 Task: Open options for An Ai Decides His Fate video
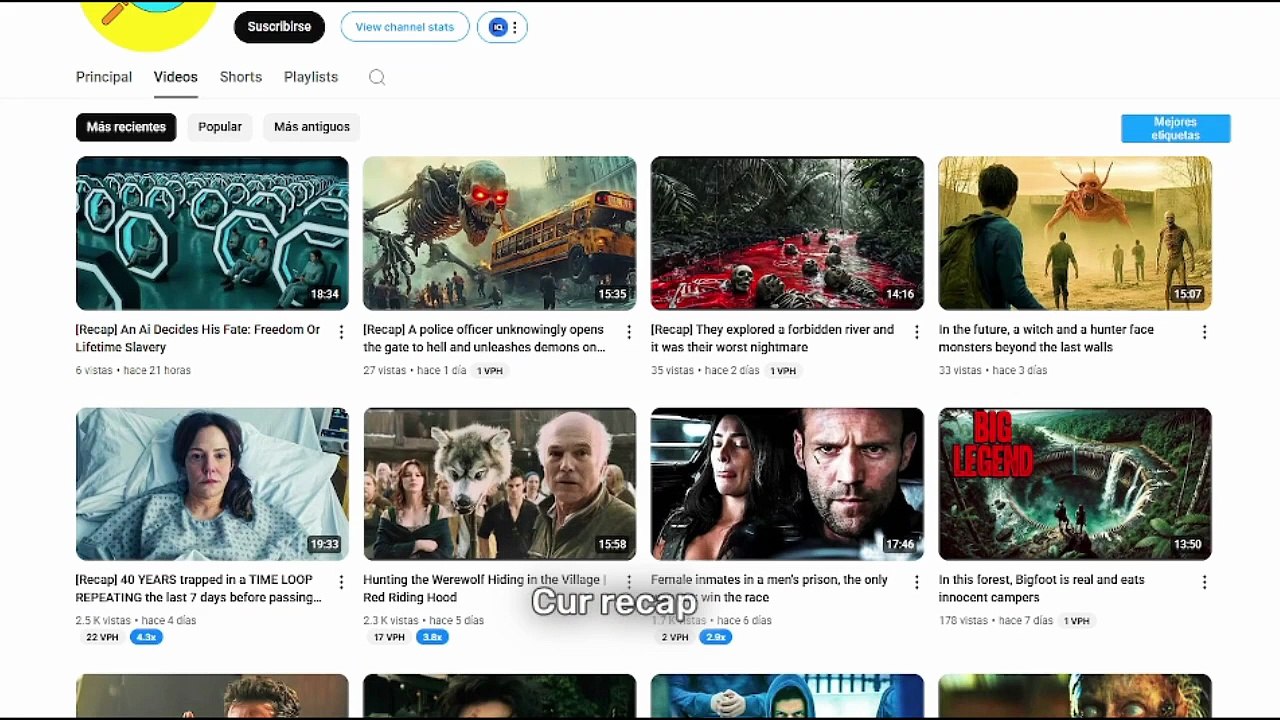(341, 331)
